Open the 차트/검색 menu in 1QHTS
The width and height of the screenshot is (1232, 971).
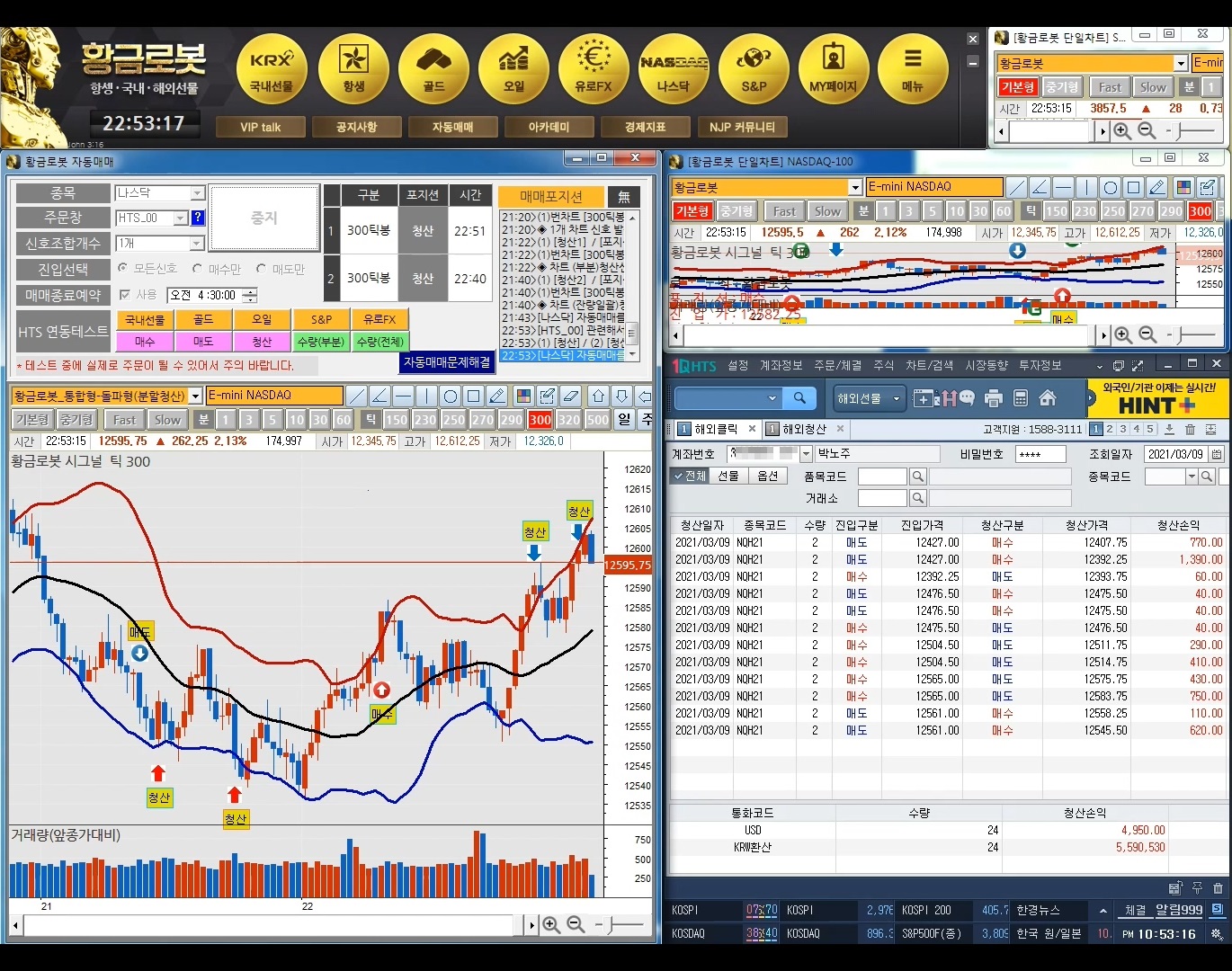pos(930,365)
